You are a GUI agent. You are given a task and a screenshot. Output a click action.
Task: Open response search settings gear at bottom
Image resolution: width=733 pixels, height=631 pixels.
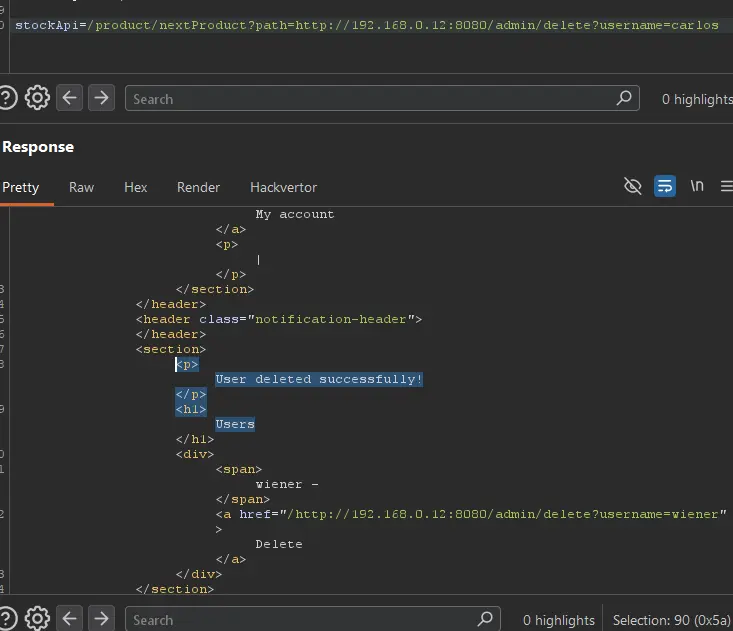point(37,619)
